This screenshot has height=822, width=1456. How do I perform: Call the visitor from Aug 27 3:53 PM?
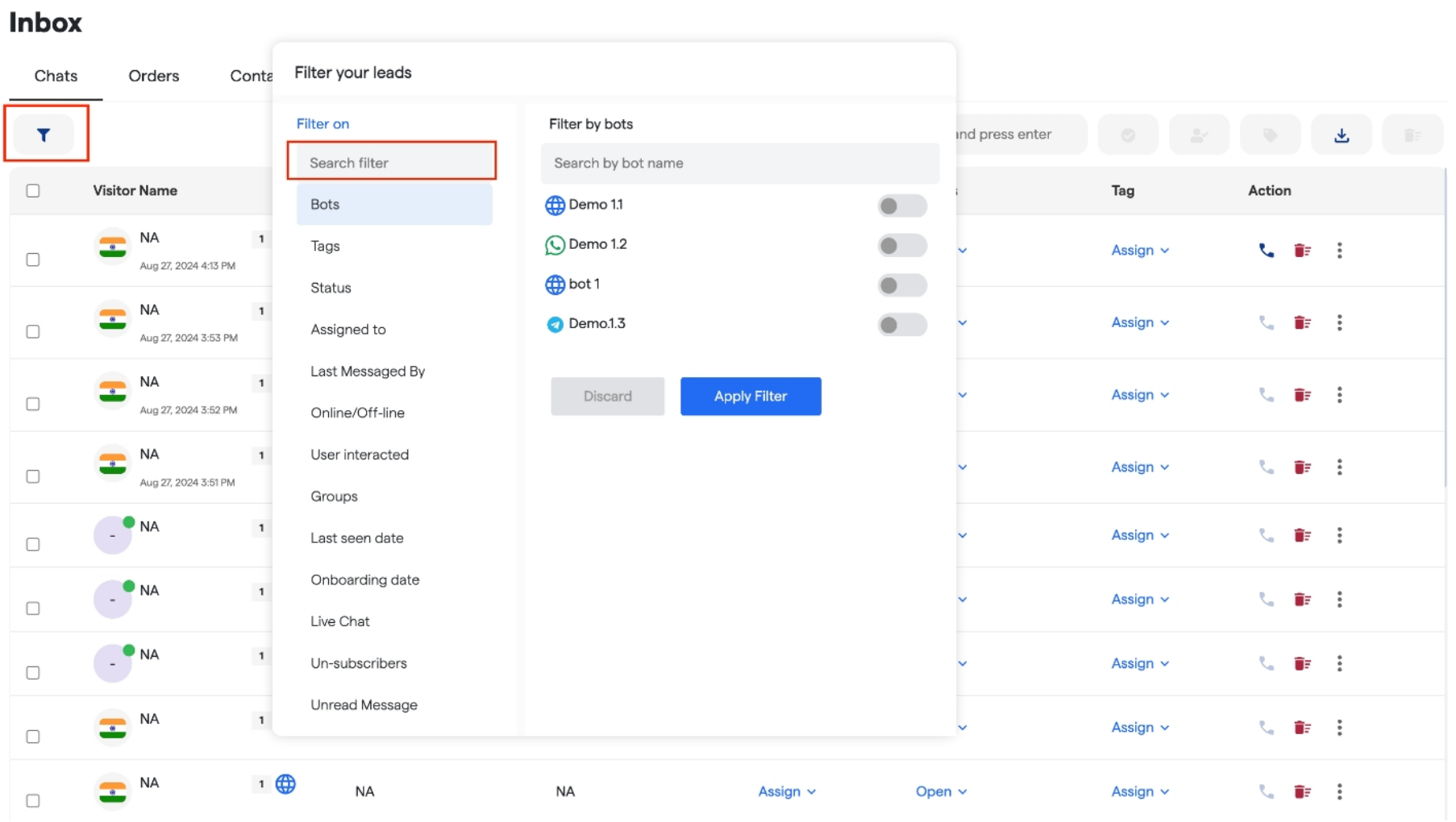[1267, 322]
